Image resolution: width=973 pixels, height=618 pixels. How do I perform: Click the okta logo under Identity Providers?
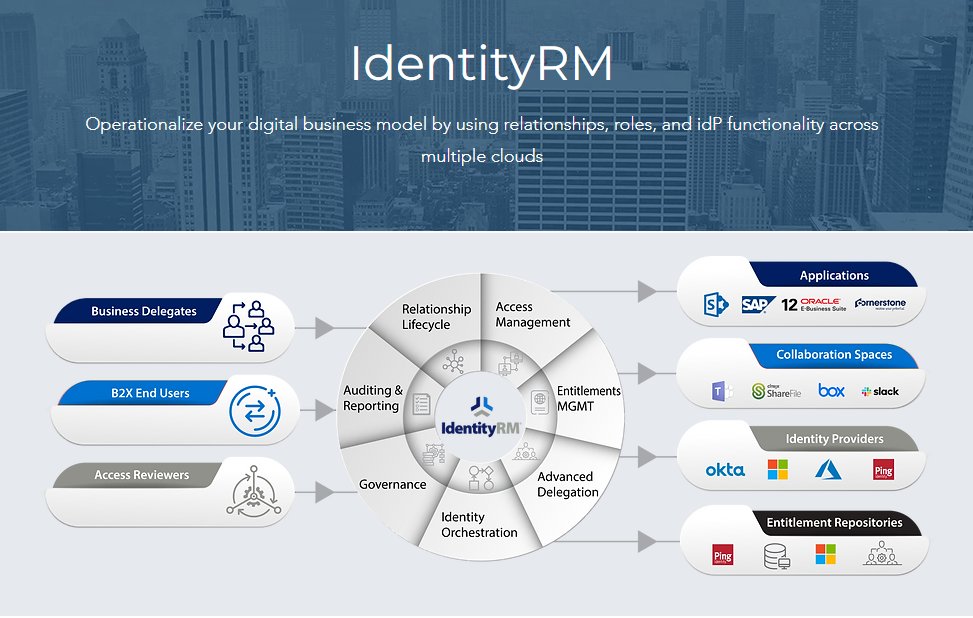click(x=725, y=470)
